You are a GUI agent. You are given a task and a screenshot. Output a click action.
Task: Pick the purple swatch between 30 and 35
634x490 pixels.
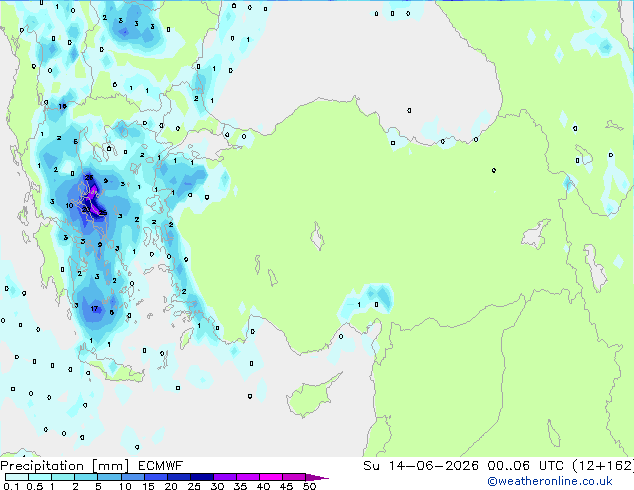pos(224,477)
